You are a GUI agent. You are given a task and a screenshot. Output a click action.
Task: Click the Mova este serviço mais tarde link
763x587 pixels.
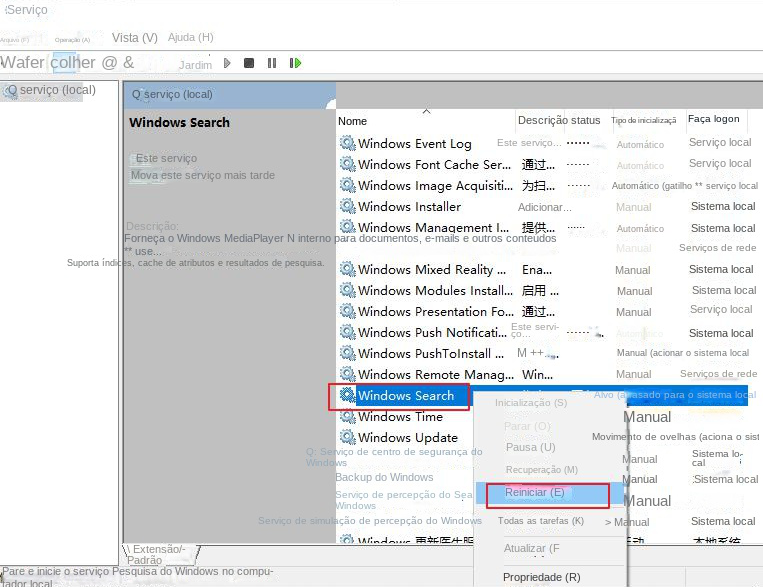[x=202, y=175]
